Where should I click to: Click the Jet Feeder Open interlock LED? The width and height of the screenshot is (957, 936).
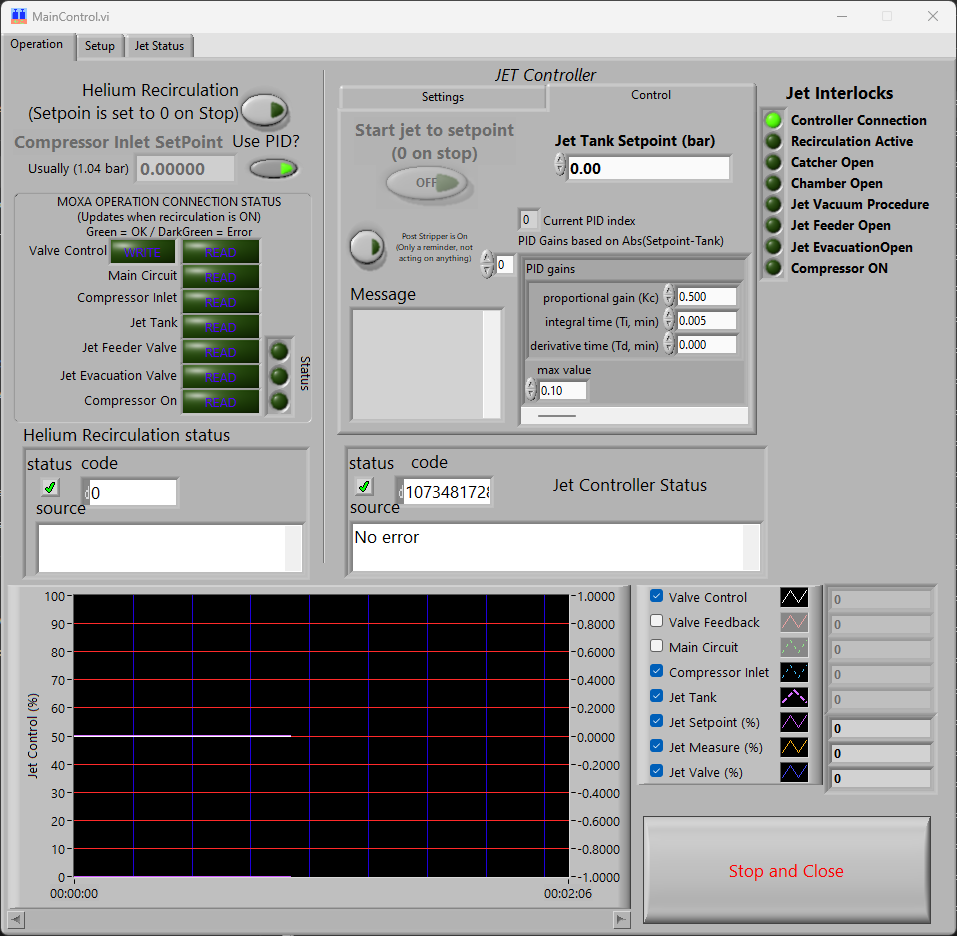773,225
